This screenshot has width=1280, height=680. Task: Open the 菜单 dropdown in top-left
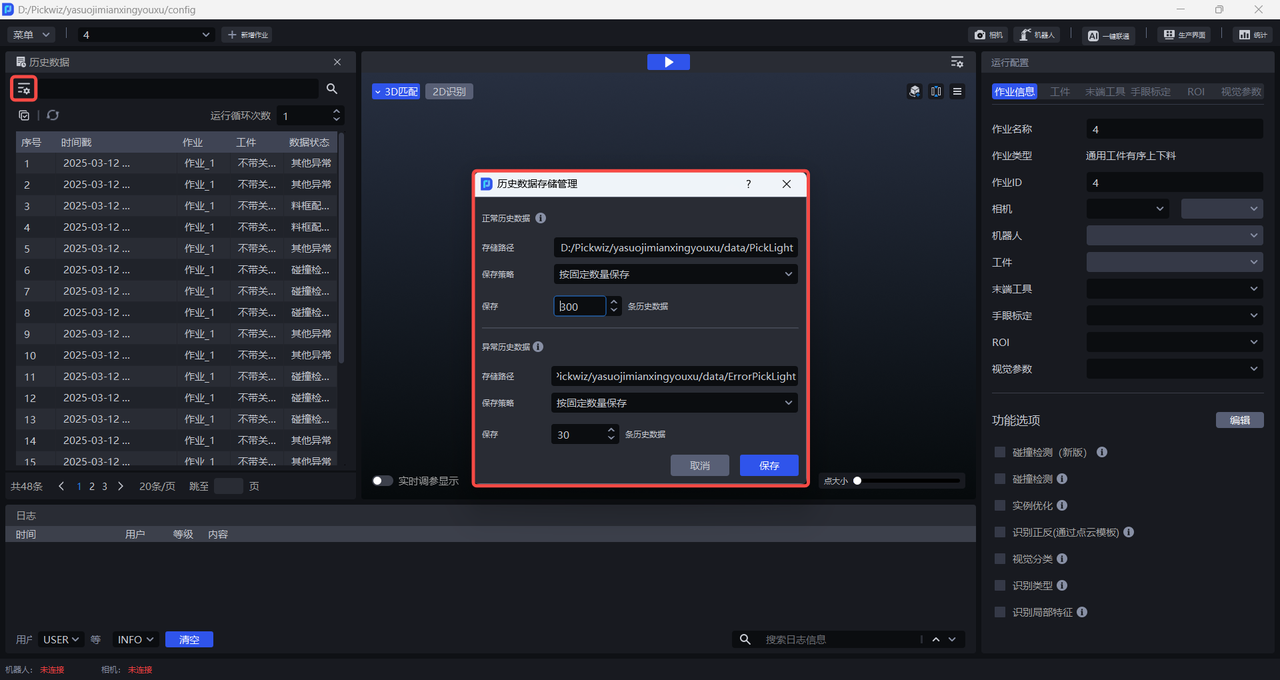(32, 35)
